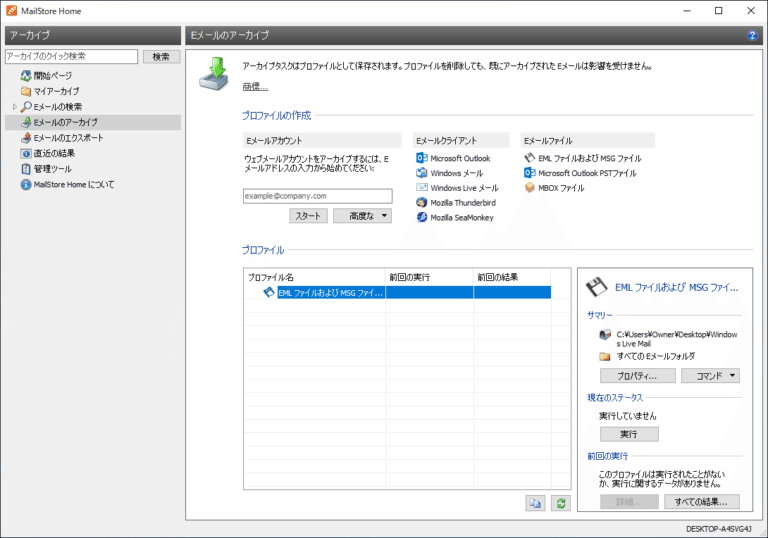The width and height of the screenshot is (768, 538).
Task: Click the Windows メール link text
Action: click(456, 173)
